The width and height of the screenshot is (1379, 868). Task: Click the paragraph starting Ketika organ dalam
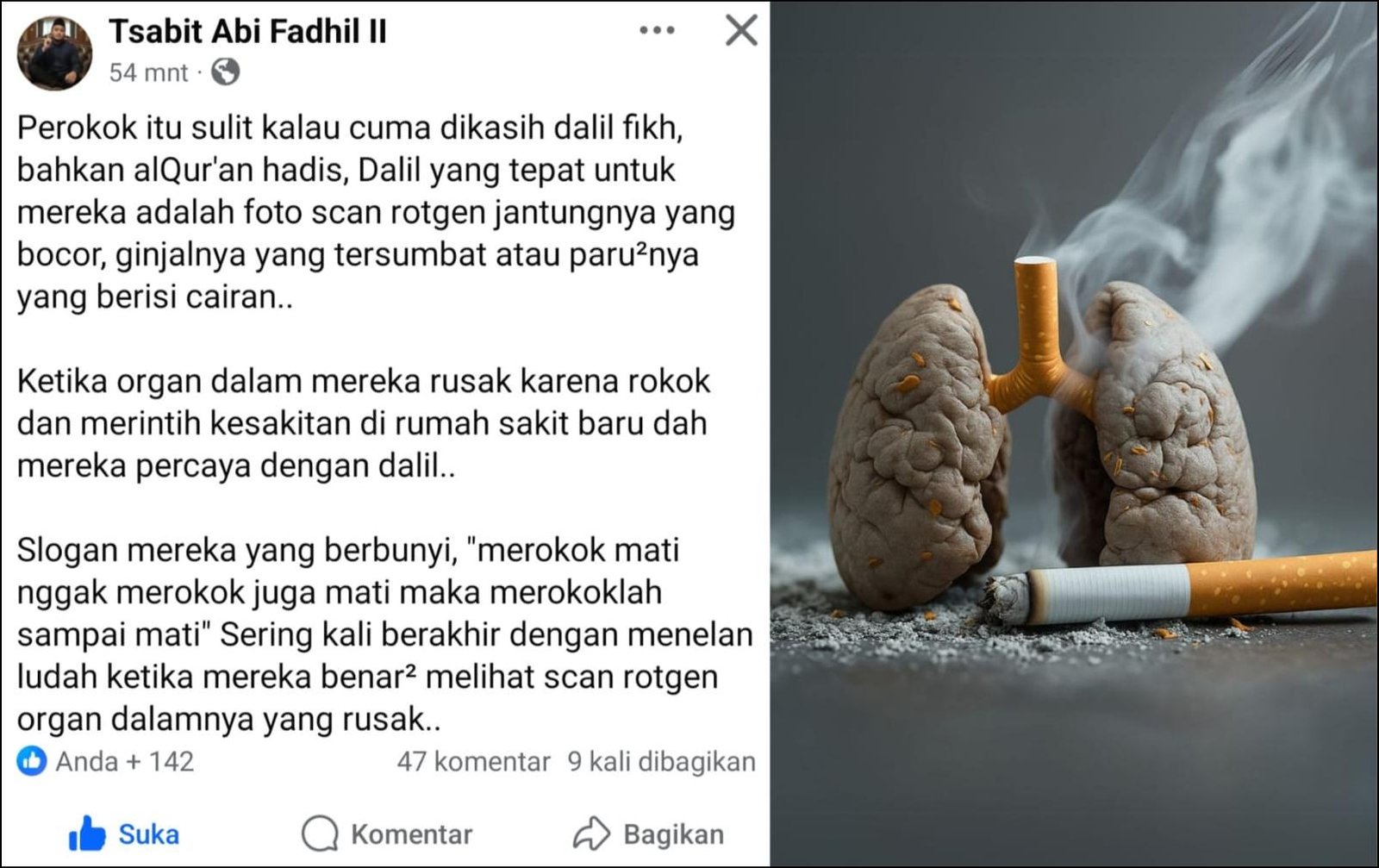(x=363, y=423)
